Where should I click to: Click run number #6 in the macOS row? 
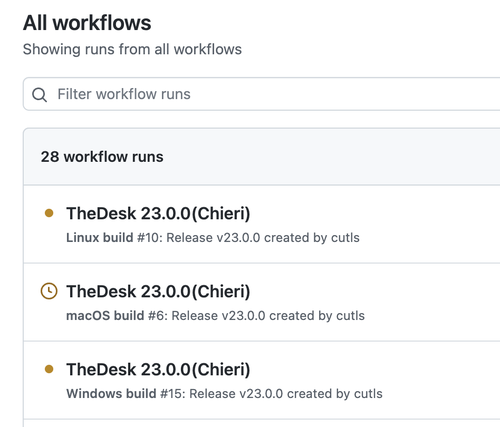click(x=156, y=316)
